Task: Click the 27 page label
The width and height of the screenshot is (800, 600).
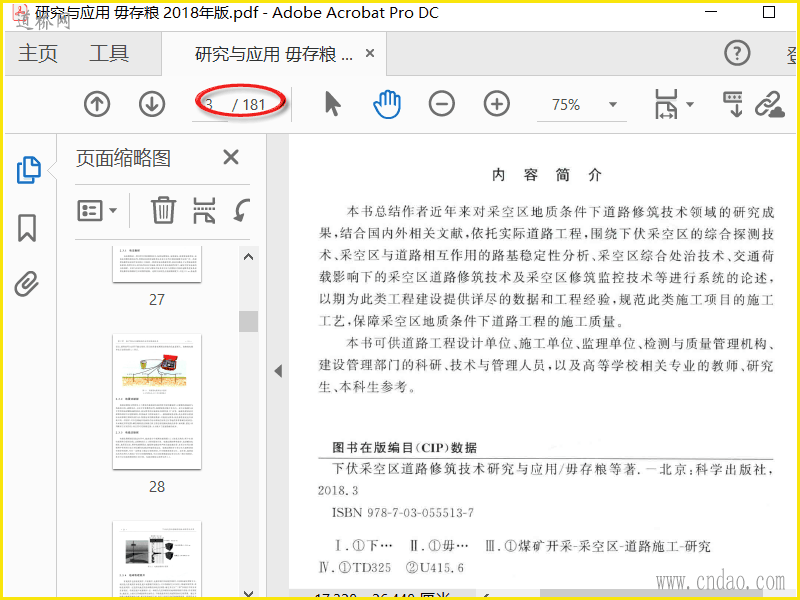Action: 157,299
